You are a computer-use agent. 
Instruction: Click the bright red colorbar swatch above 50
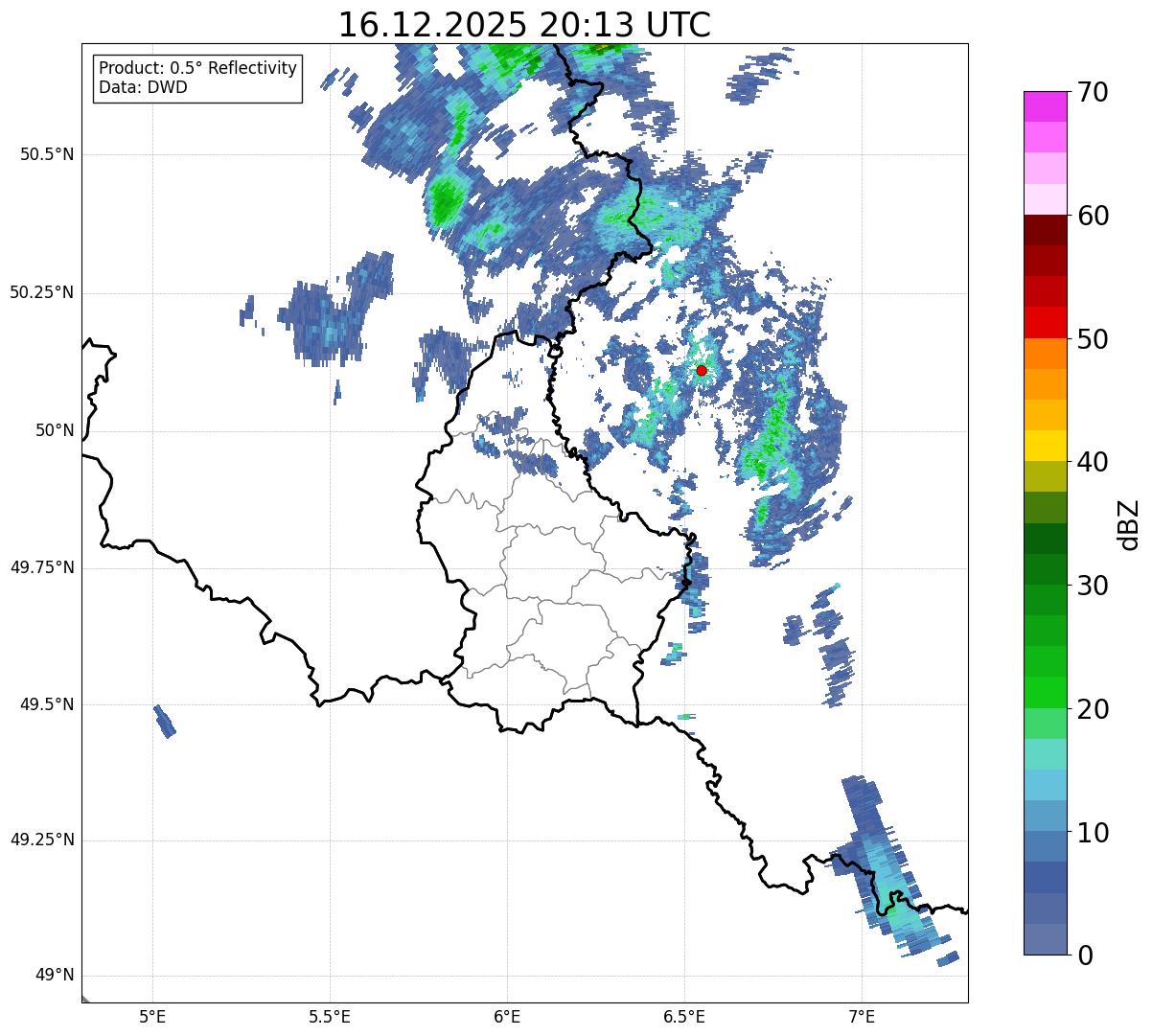tap(1045, 322)
